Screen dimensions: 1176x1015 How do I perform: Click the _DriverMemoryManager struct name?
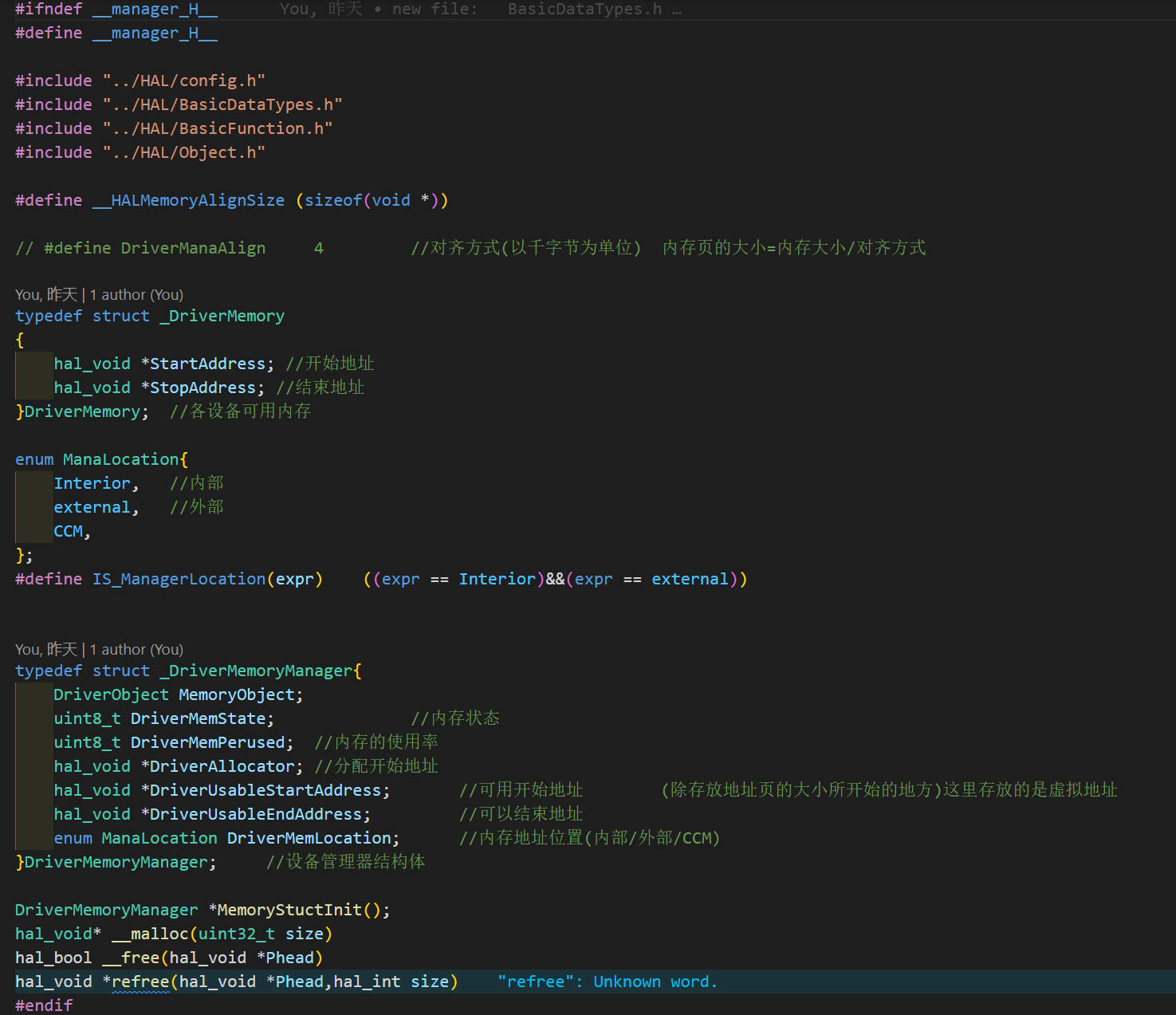[256, 671]
